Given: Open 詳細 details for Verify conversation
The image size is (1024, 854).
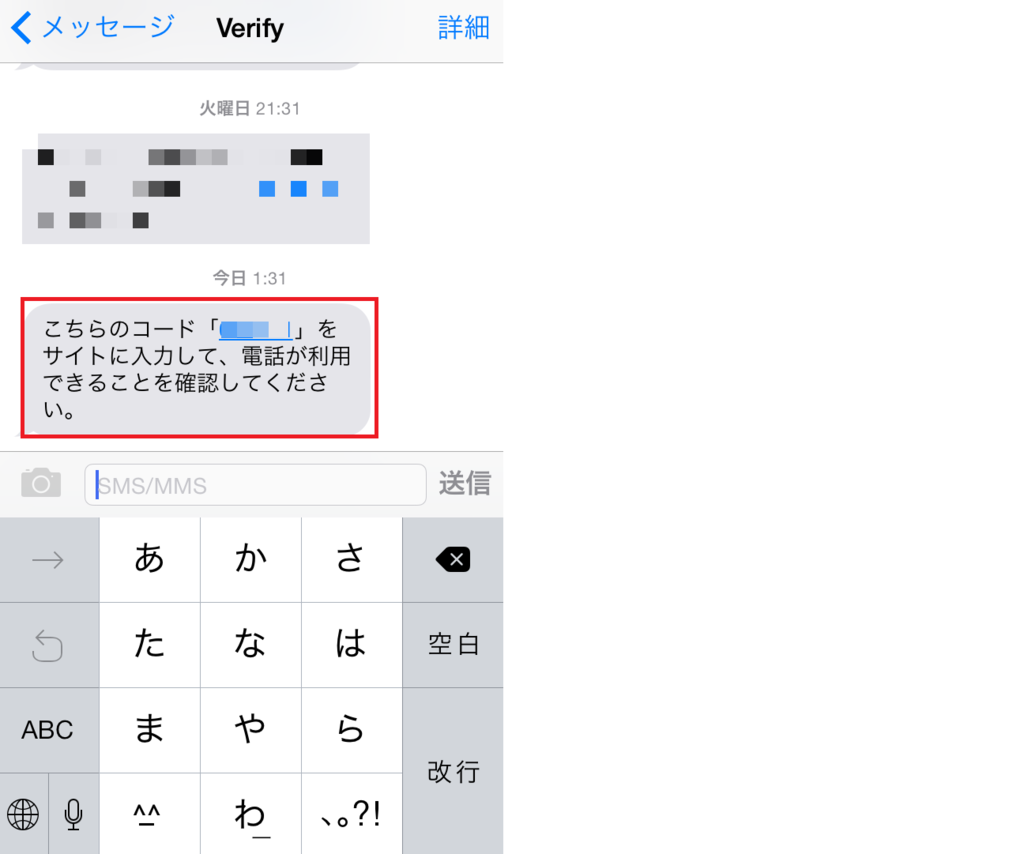Looking at the screenshot, I should [464, 28].
